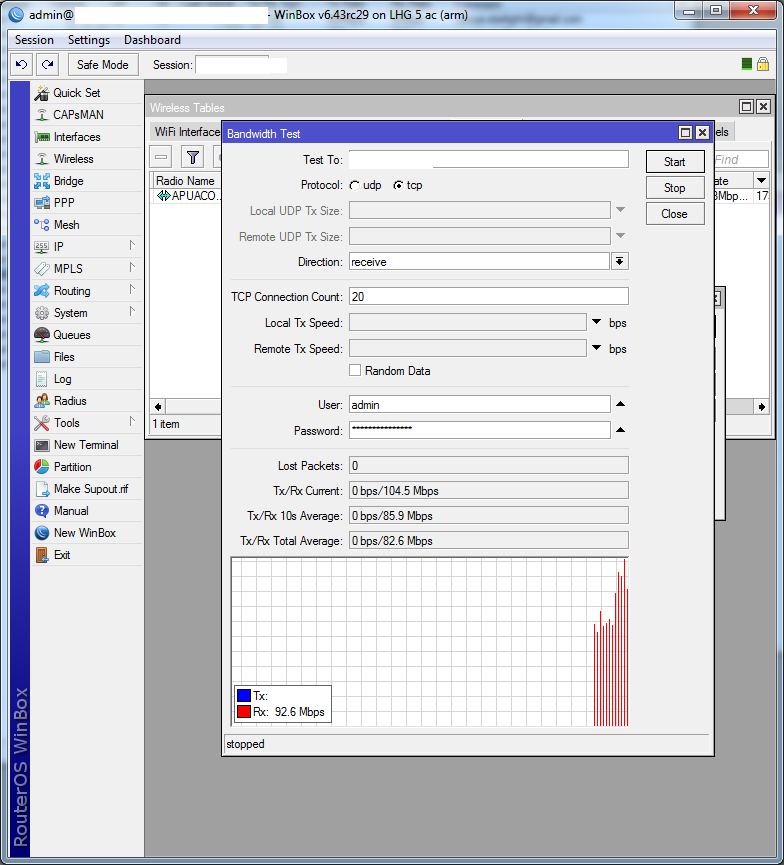Open Log in the sidebar
This screenshot has height=865, width=784.
[x=87, y=379]
